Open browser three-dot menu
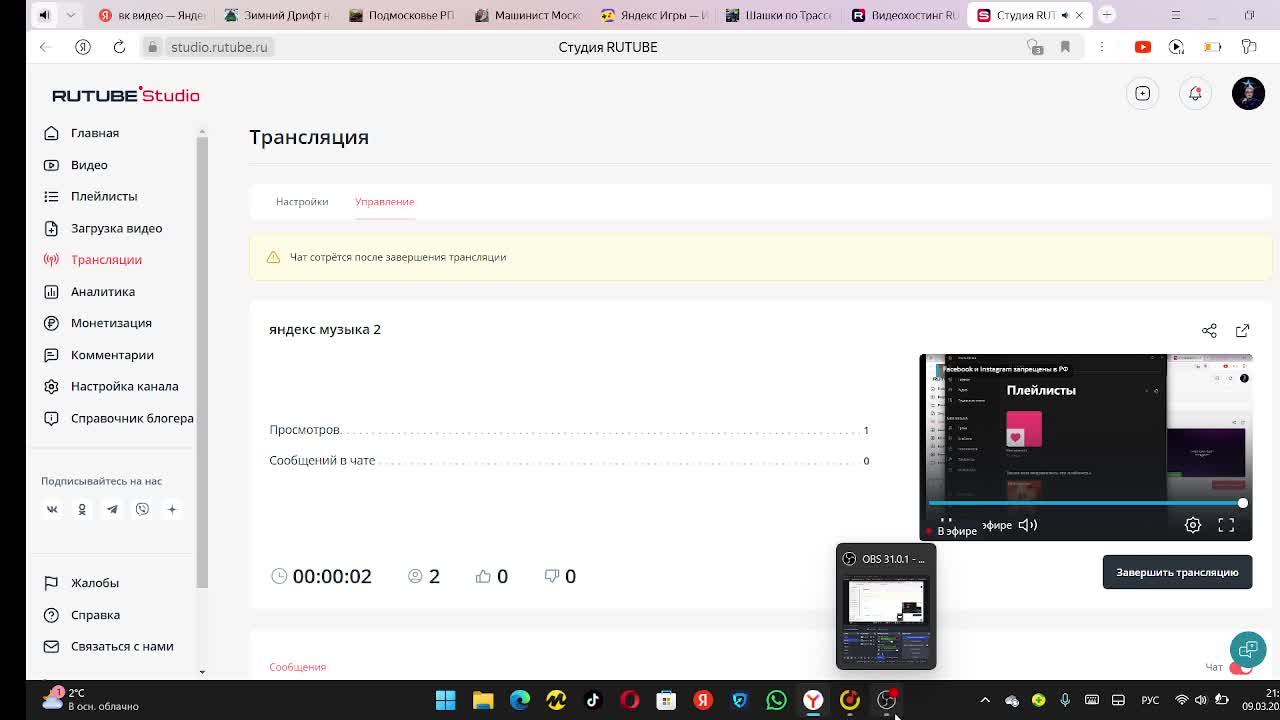1280x720 pixels. click(x=1101, y=47)
